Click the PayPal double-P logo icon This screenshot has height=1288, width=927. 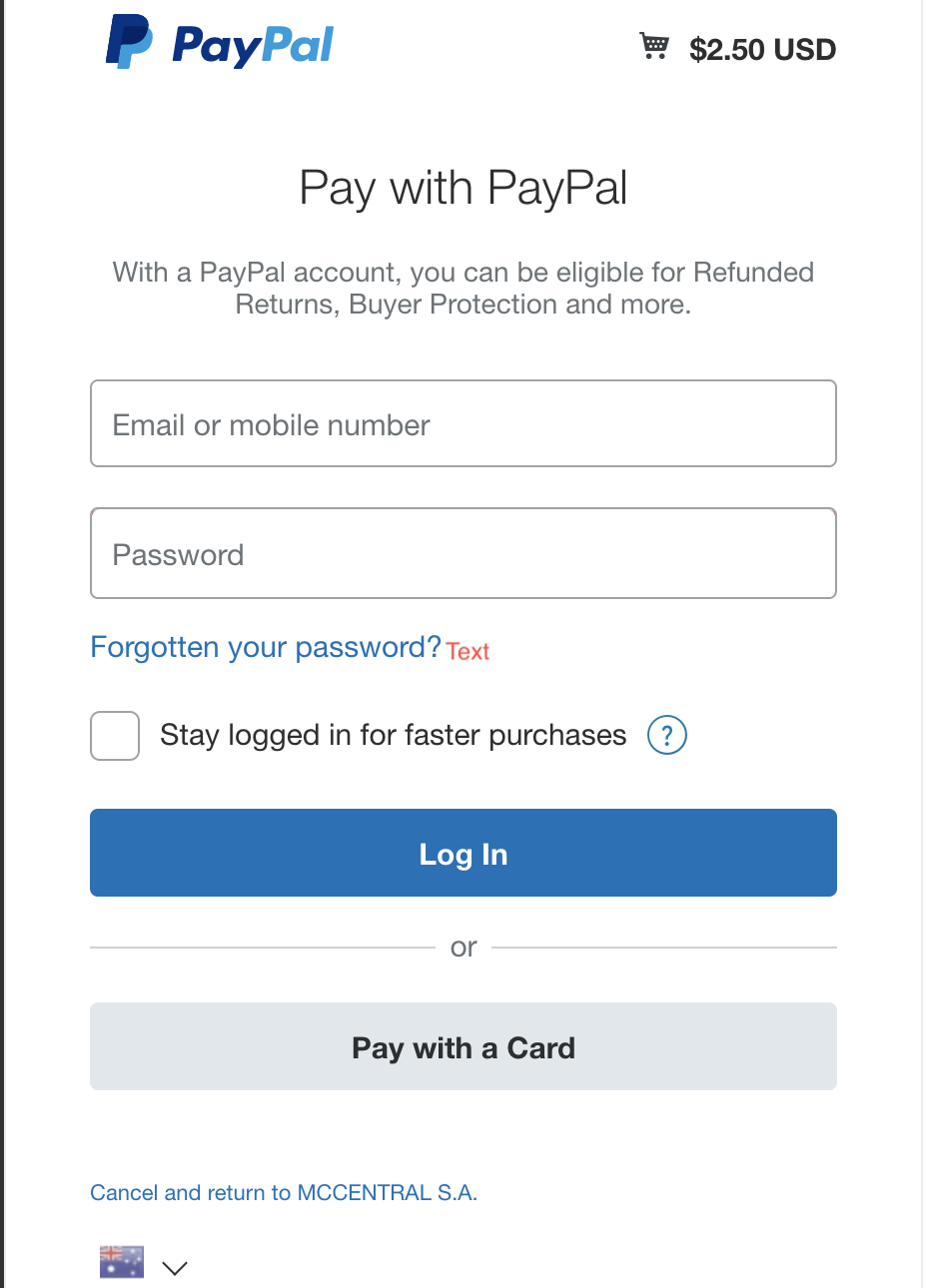129,42
